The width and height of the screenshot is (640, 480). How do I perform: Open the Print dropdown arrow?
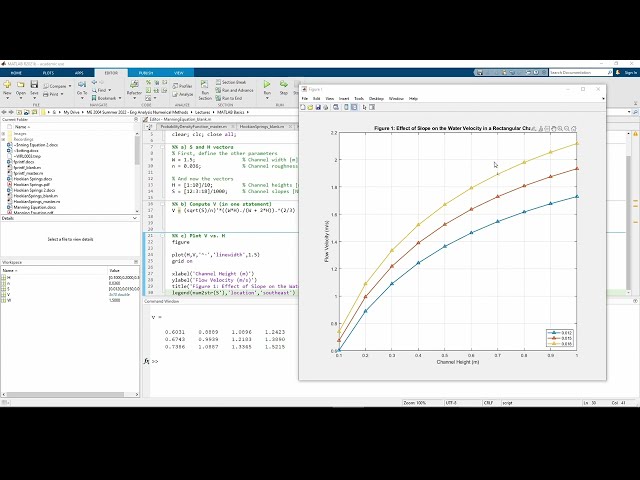point(62,94)
